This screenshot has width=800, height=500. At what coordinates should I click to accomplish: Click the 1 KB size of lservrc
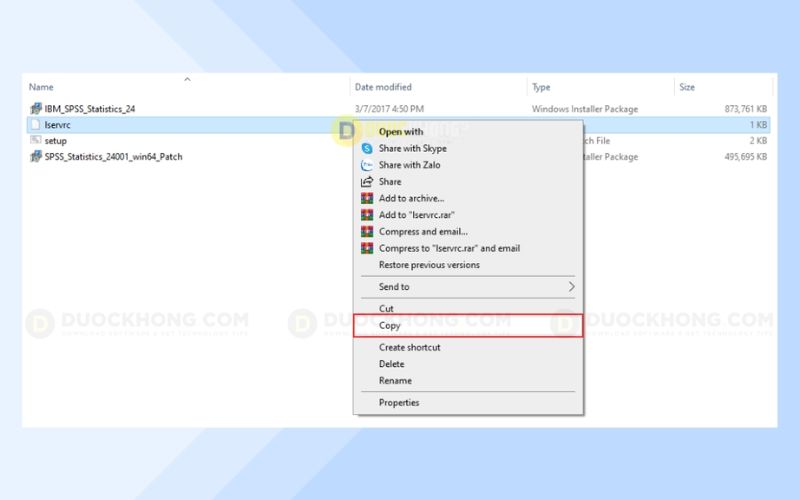tap(758, 124)
